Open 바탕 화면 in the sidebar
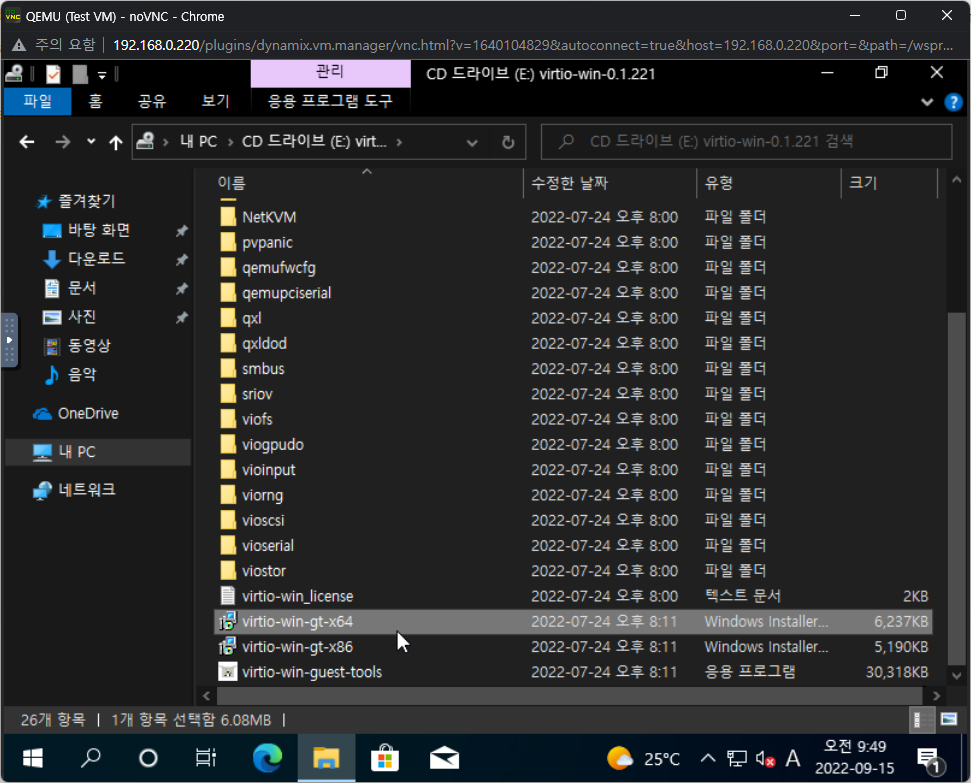This screenshot has width=971, height=783. coord(98,230)
